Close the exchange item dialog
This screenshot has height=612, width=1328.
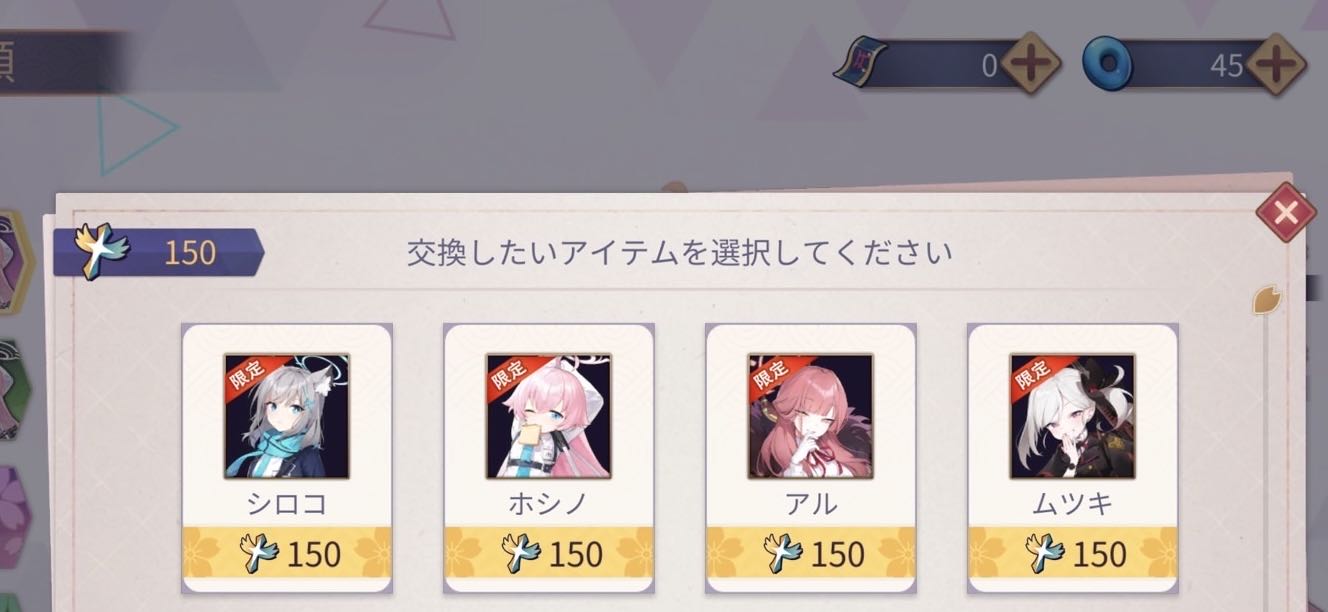coord(1285,213)
